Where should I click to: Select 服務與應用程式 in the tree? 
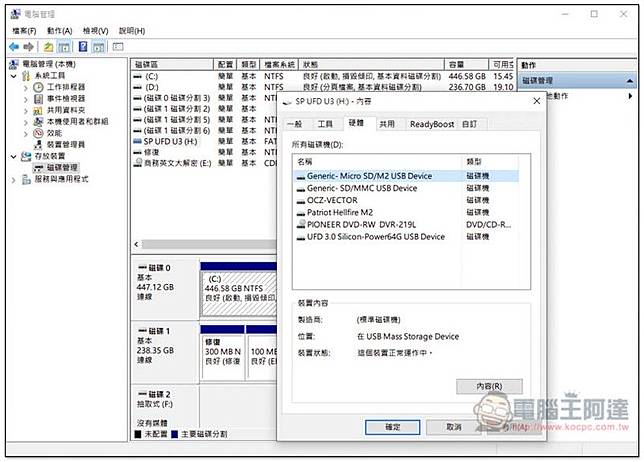coord(61,179)
